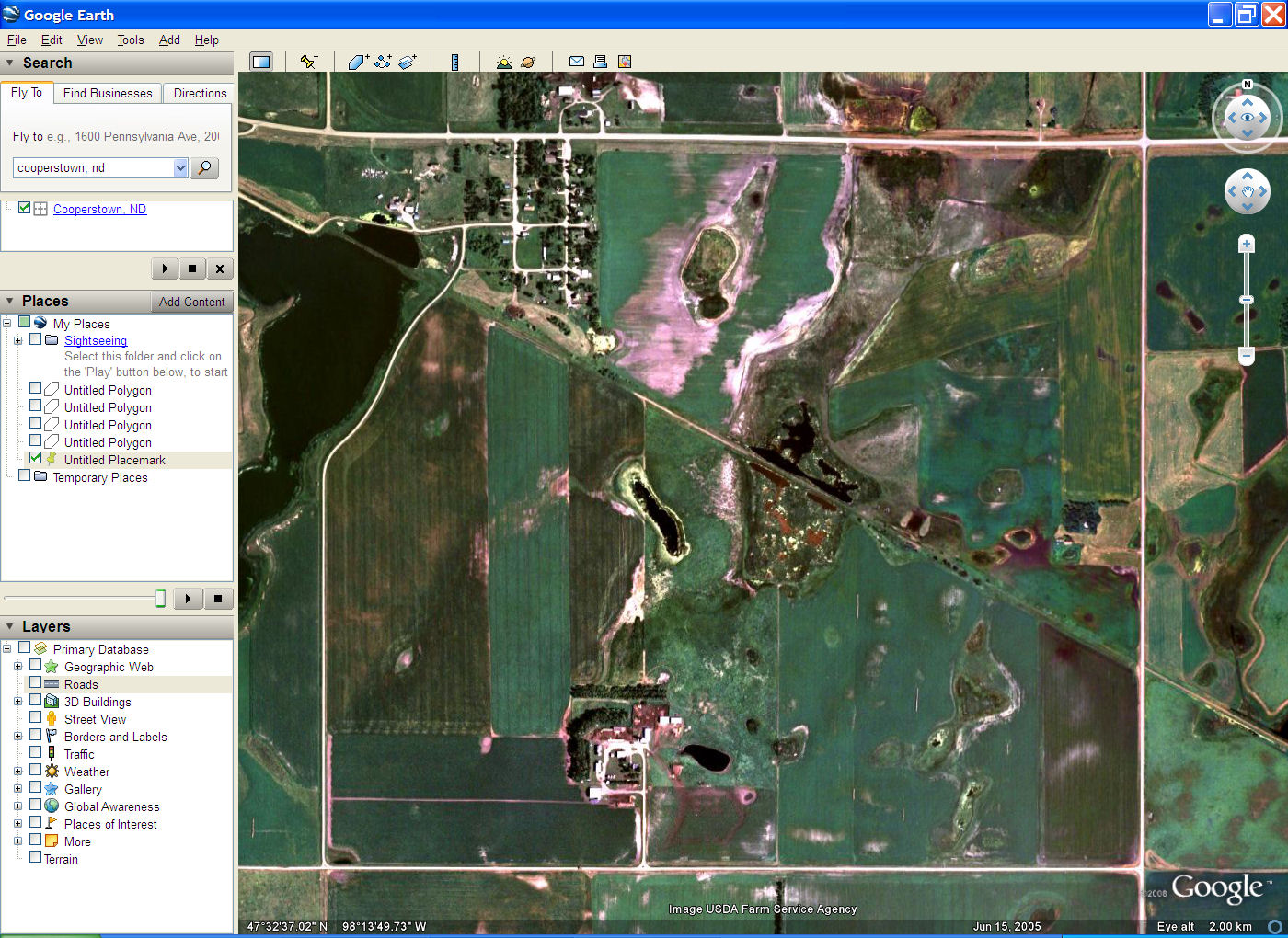Open the Tools menu
1288x938 pixels.
pyautogui.click(x=131, y=40)
